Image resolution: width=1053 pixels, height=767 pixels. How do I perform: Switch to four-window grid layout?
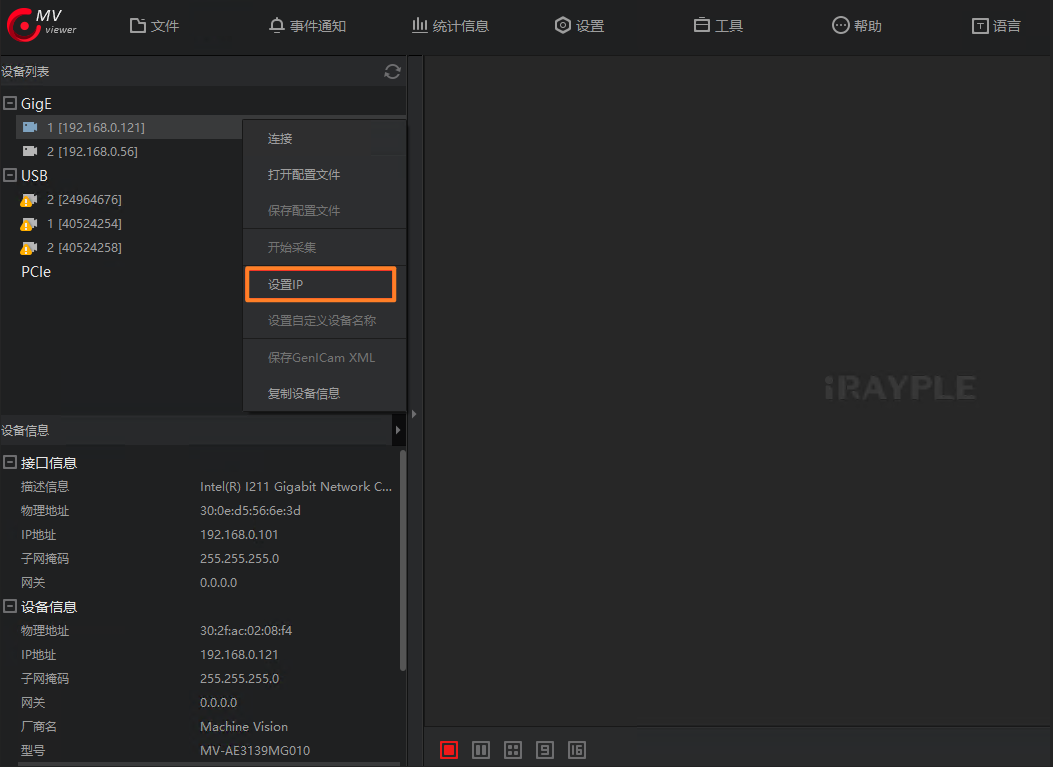pyautogui.click(x=513, y=750)
